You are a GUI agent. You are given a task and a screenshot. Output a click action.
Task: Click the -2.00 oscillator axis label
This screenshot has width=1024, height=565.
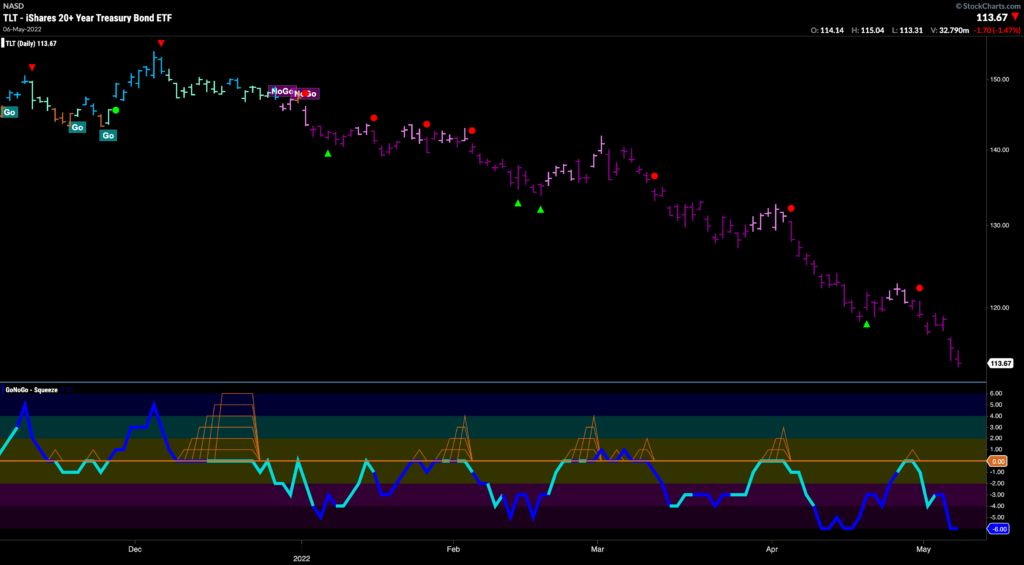(996, 483)
